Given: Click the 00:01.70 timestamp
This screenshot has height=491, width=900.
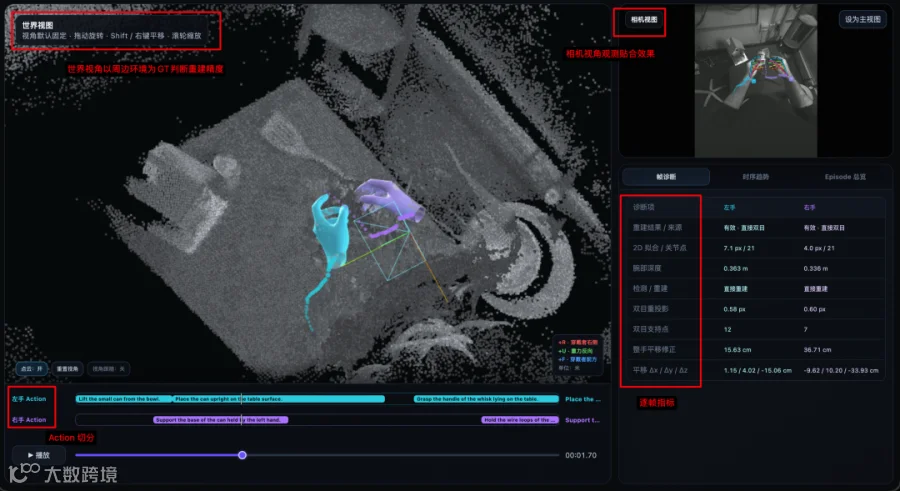Looking at the screenshot, I should (581, 455).
